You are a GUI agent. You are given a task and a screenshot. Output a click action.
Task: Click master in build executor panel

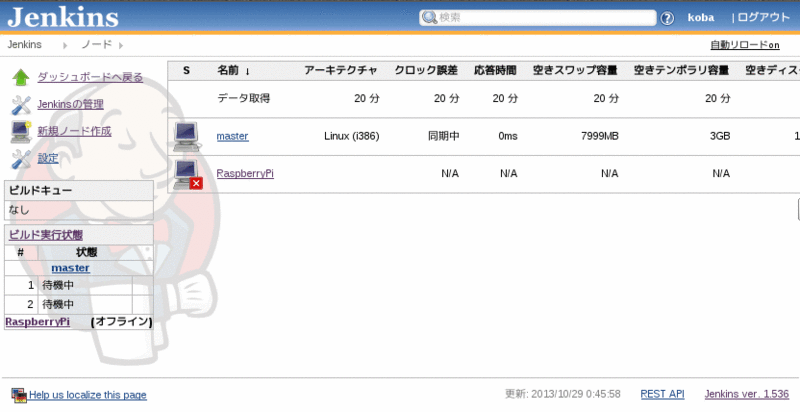(70, 268)
